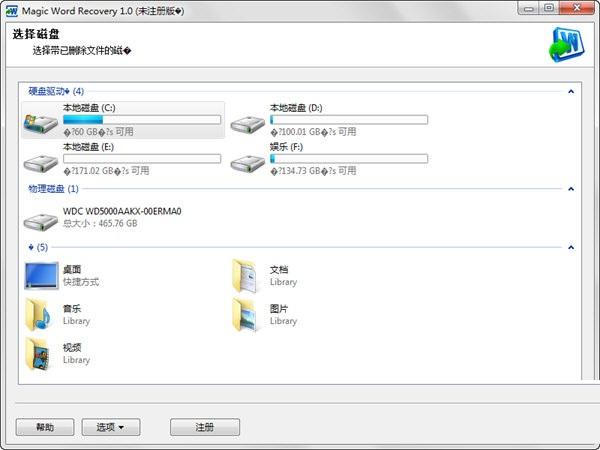Click the 本地磁盘 (C:) label
600x450 pixels.
point(89,108)
